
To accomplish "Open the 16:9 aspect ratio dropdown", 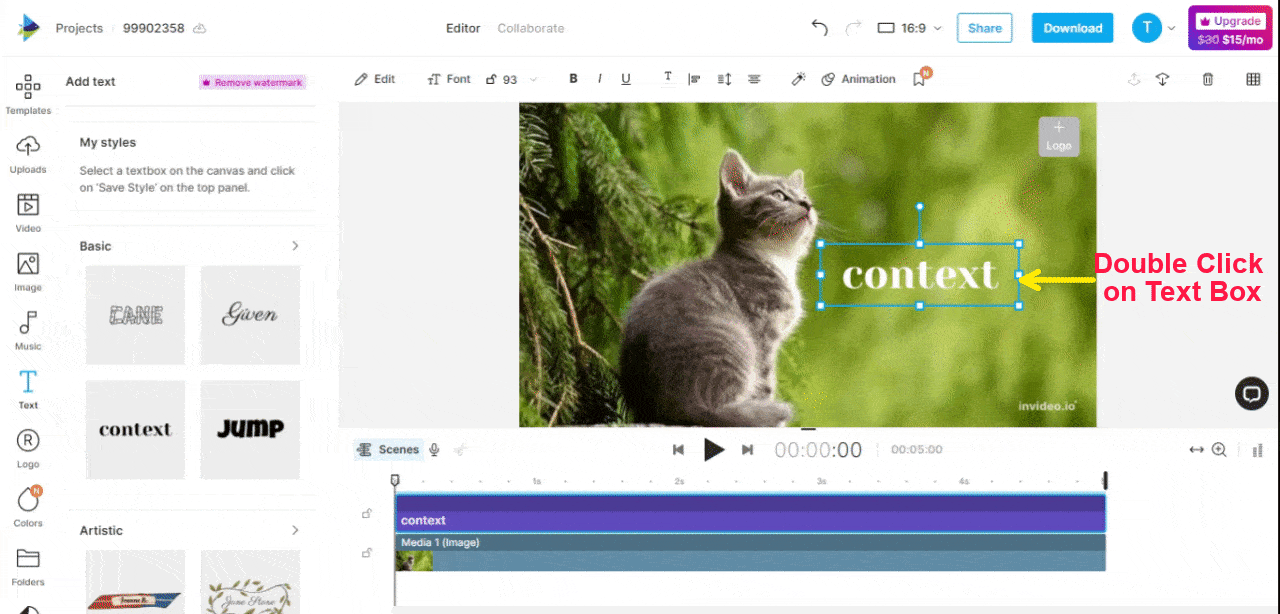I will click(909, 28).
